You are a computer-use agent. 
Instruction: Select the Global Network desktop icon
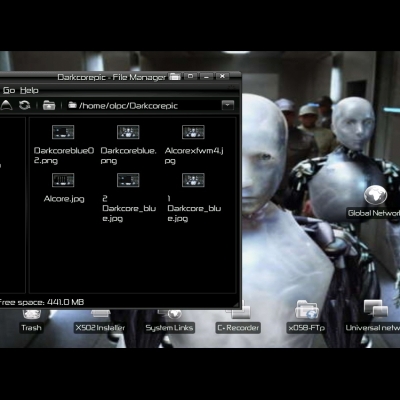tap(375, 195)
